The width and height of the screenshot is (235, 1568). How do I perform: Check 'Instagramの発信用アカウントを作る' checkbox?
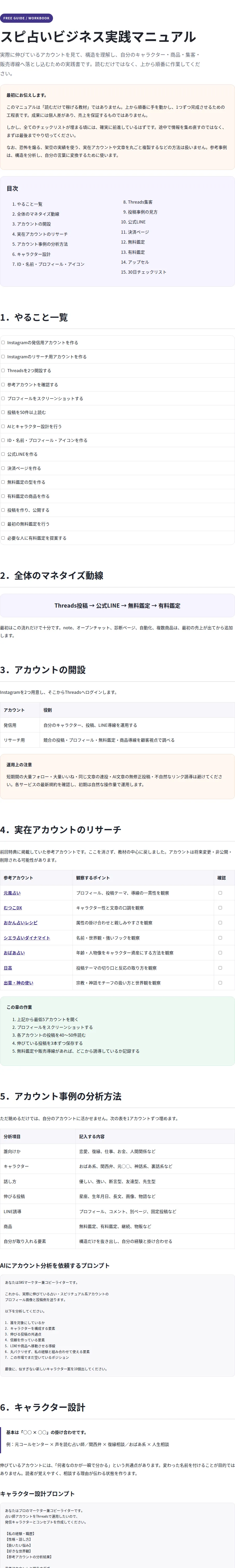[x=3, y=343]
